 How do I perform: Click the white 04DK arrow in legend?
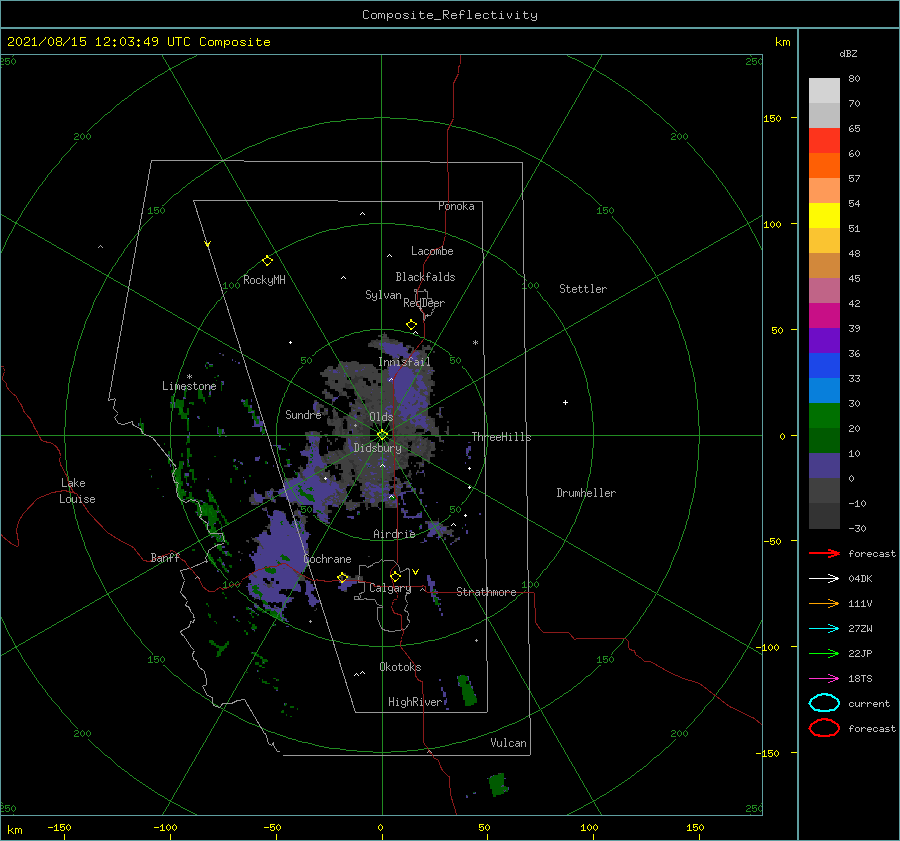(x=824, y=579)
